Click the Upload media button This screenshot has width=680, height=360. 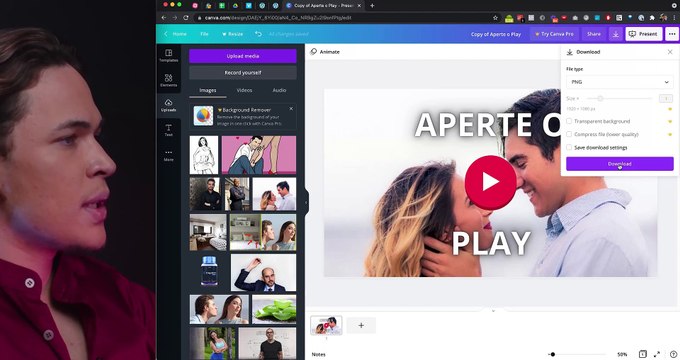click(243, 56)
